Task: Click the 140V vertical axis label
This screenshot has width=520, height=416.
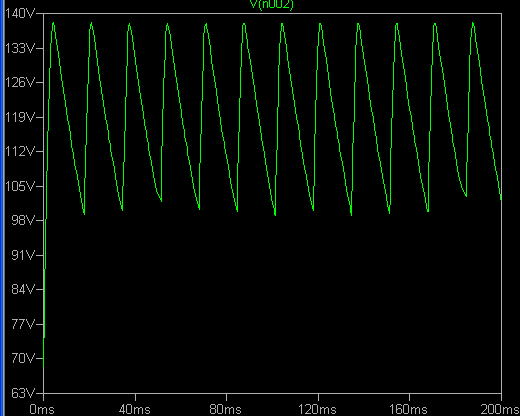Action: [20, 13]
